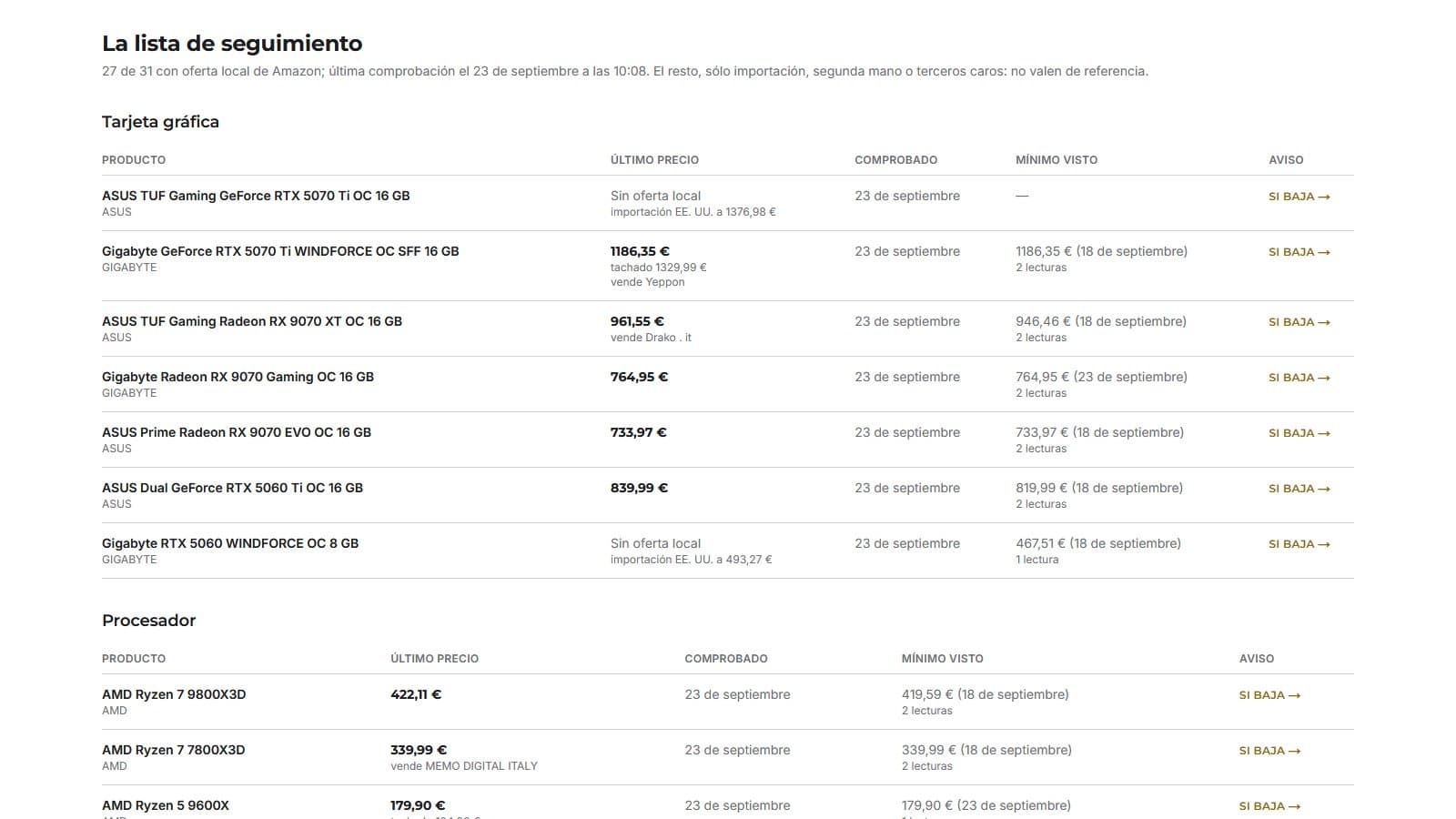Select product name ASUS TUF Gaming Radeon RX 9070 XT OC
Viewport: 1456px width, 819px height.
click(252, 321)
